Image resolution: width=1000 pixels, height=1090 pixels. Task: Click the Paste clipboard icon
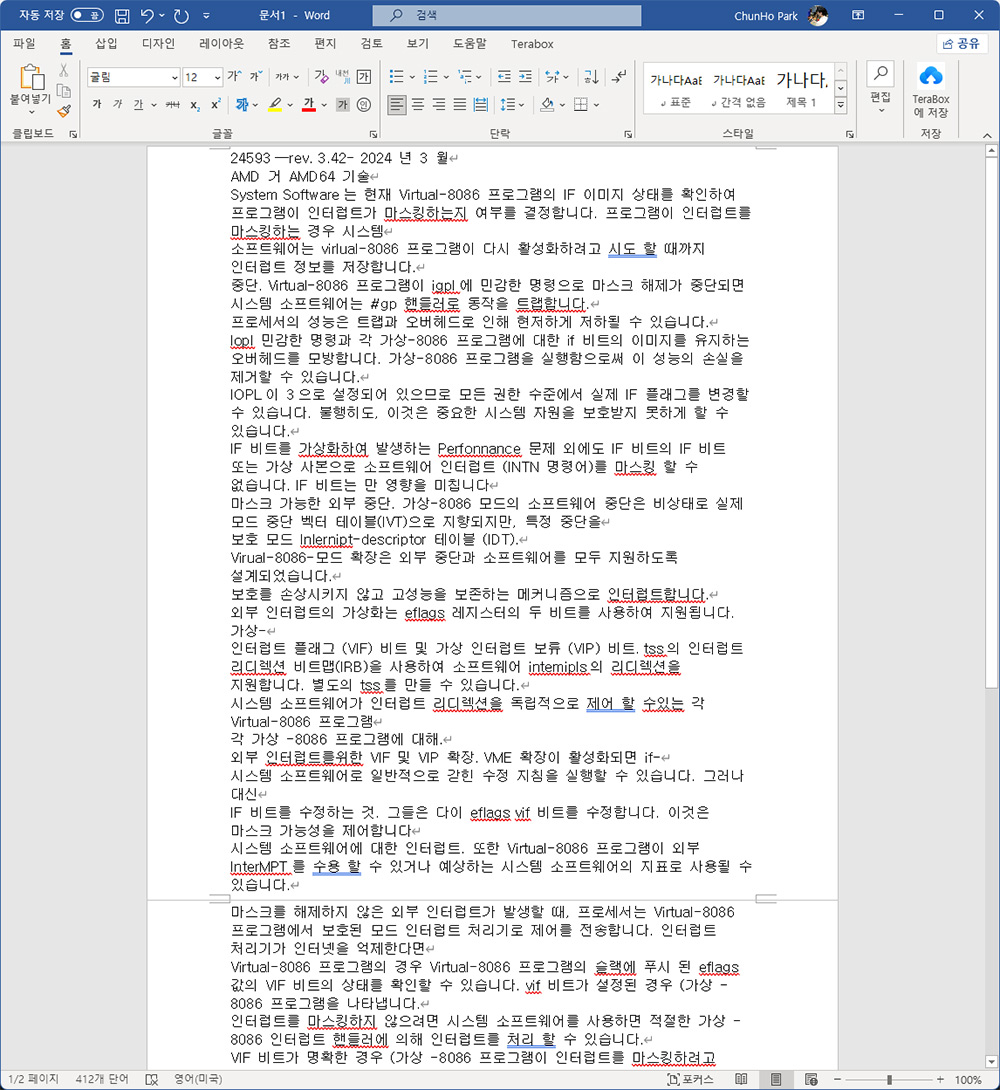click(x=31, y=76)
